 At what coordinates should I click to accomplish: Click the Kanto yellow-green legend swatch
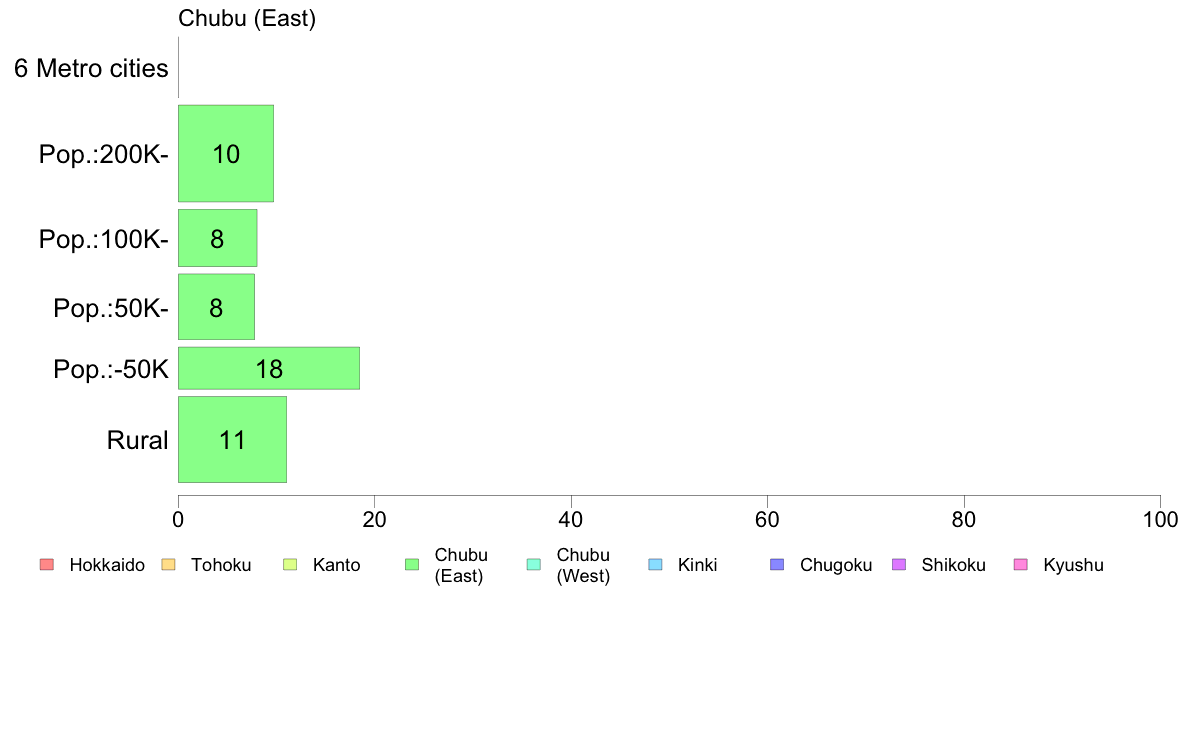[x=290, y=565]
